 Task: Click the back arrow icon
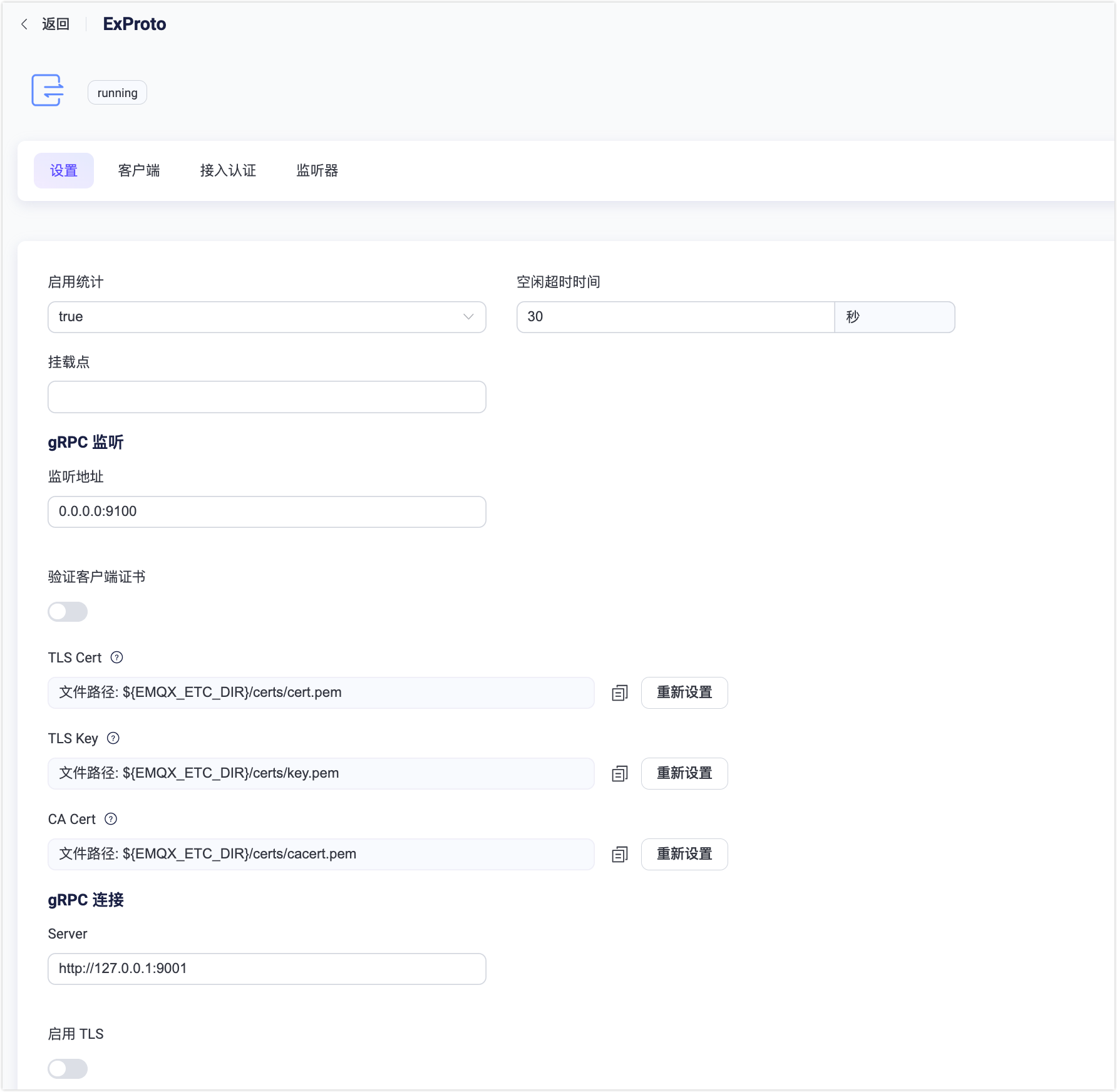24,24
